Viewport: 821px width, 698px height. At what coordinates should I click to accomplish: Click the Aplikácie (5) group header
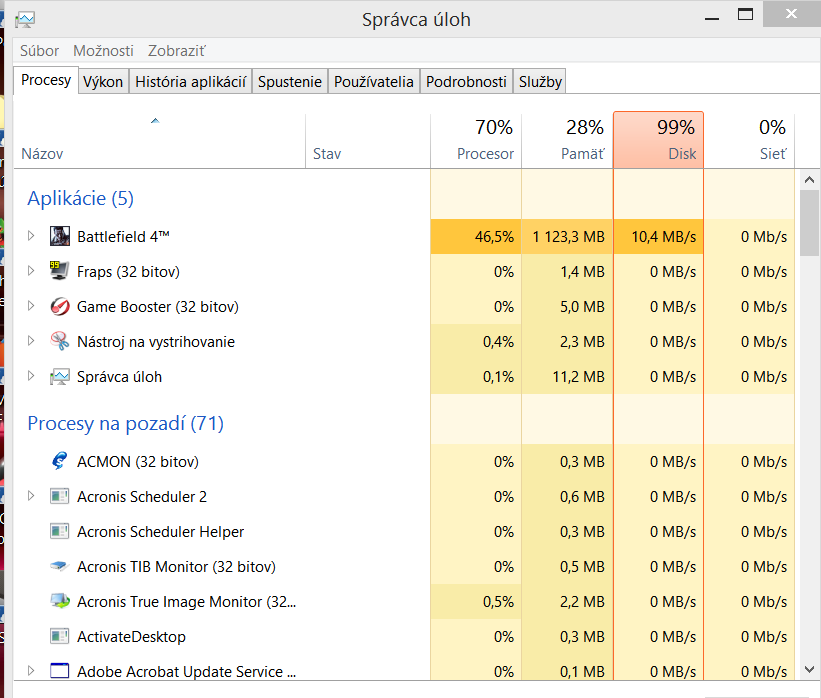[81, 198]
